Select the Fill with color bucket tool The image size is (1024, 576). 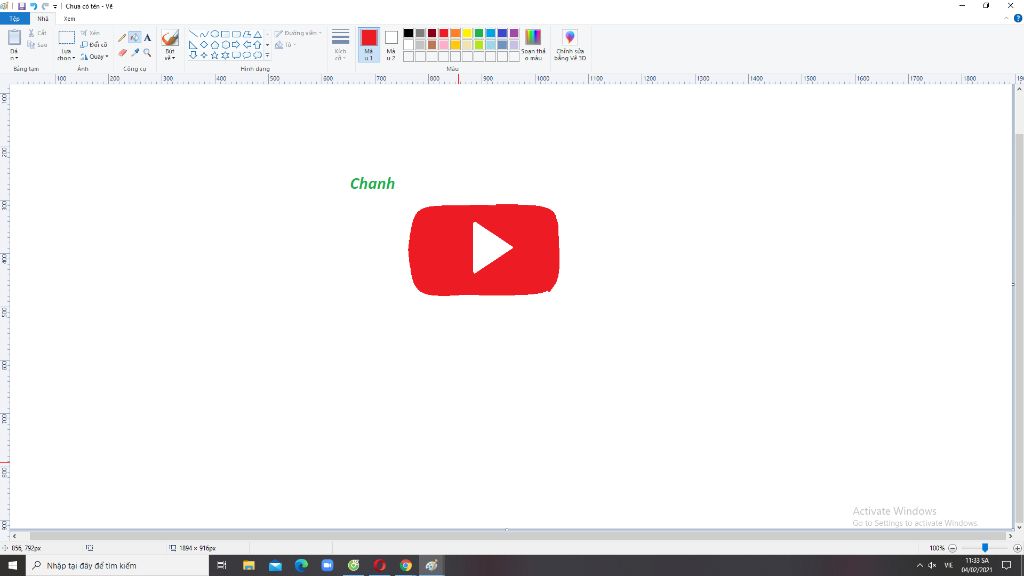coord(135,38)
